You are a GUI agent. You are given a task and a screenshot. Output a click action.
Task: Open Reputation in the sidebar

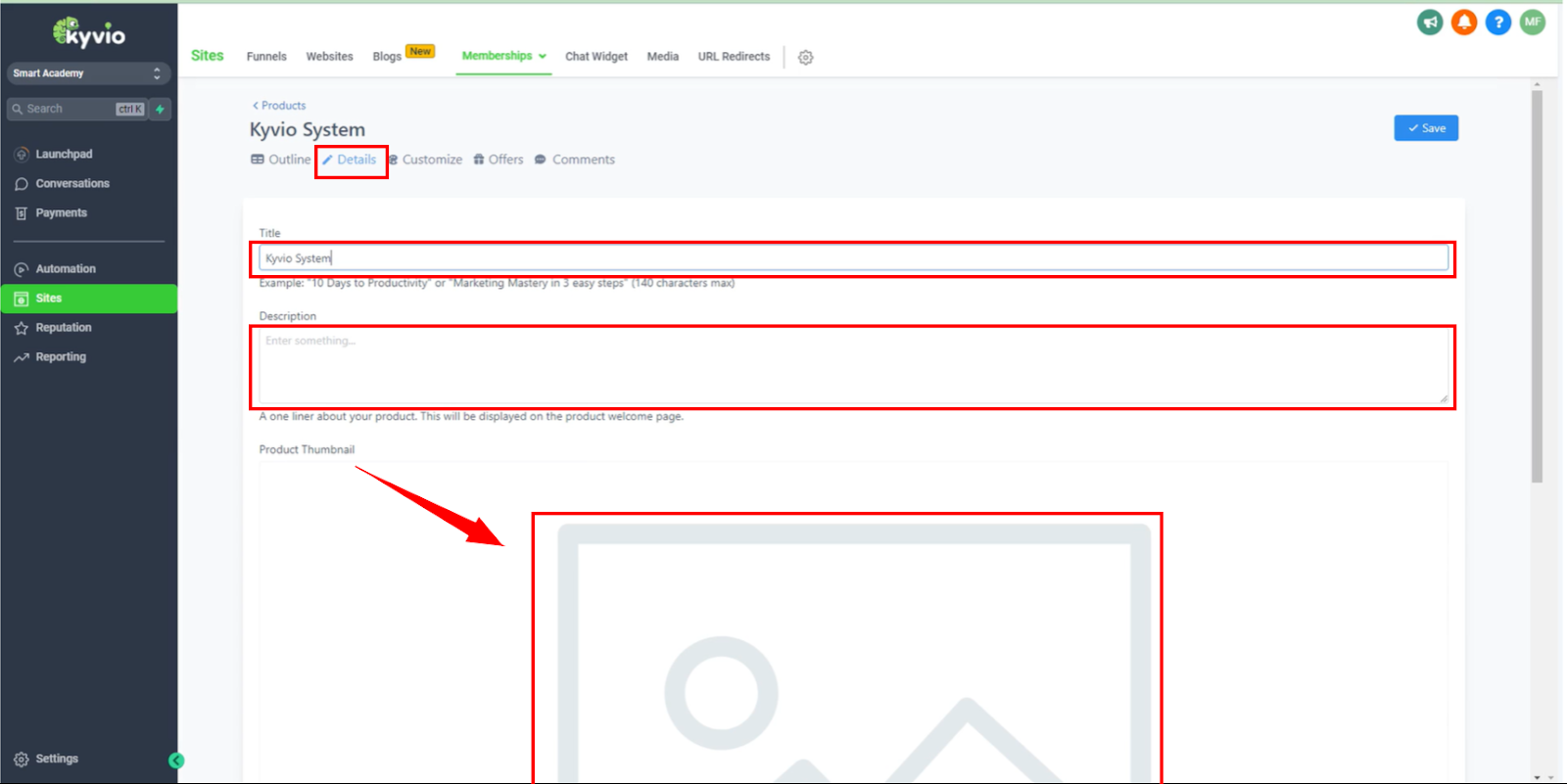click(64, 328)
